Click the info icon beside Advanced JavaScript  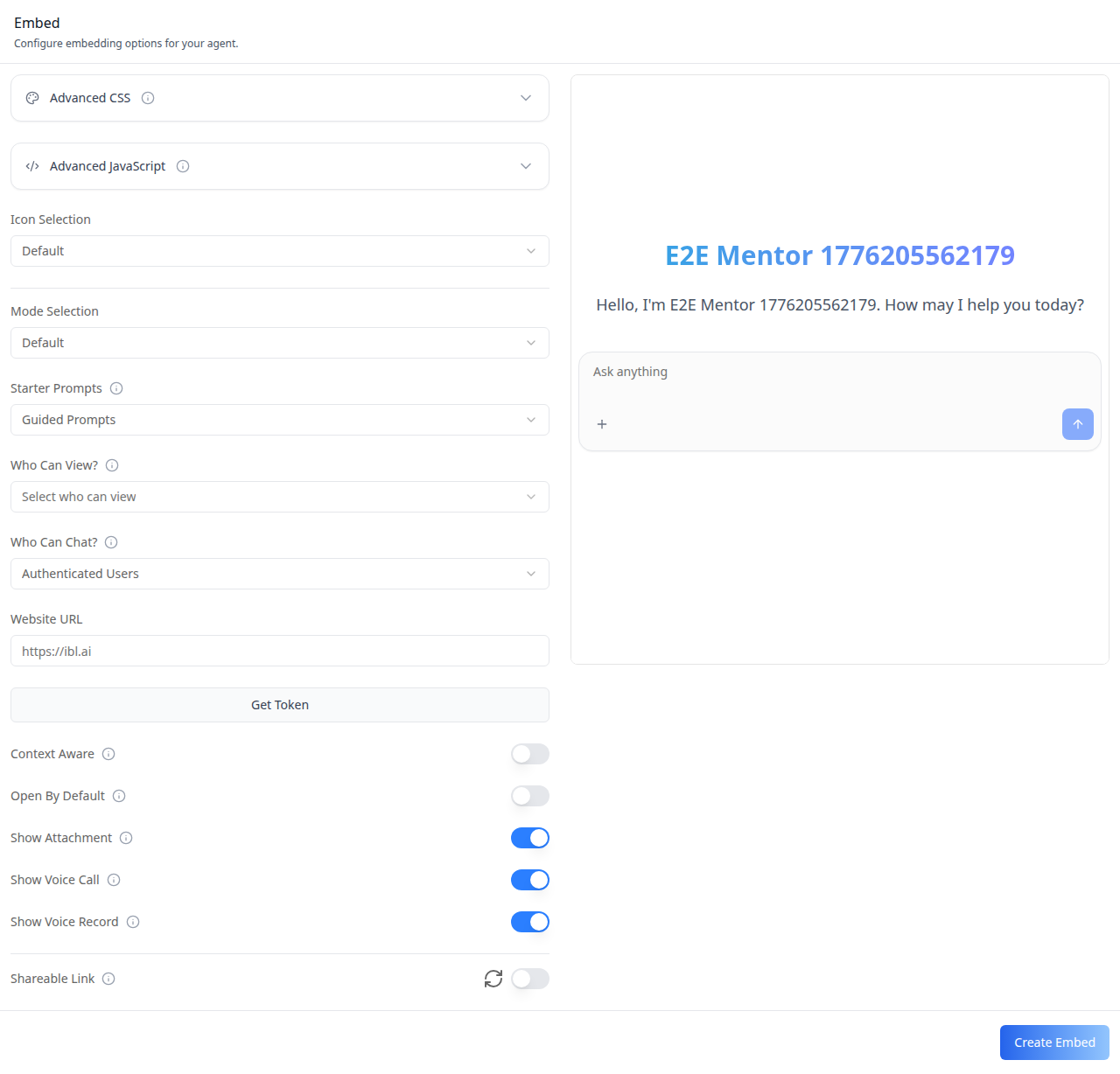[183, 166]
